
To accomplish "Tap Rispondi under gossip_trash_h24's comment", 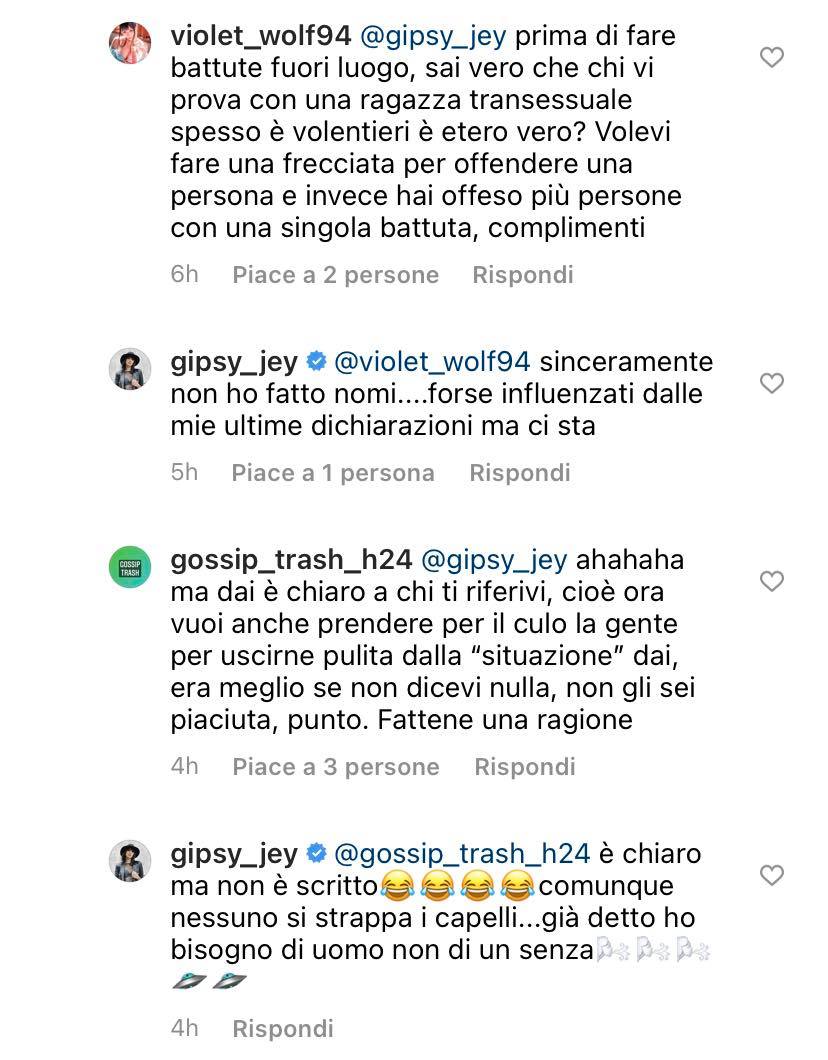I will (x=525, y=767).
